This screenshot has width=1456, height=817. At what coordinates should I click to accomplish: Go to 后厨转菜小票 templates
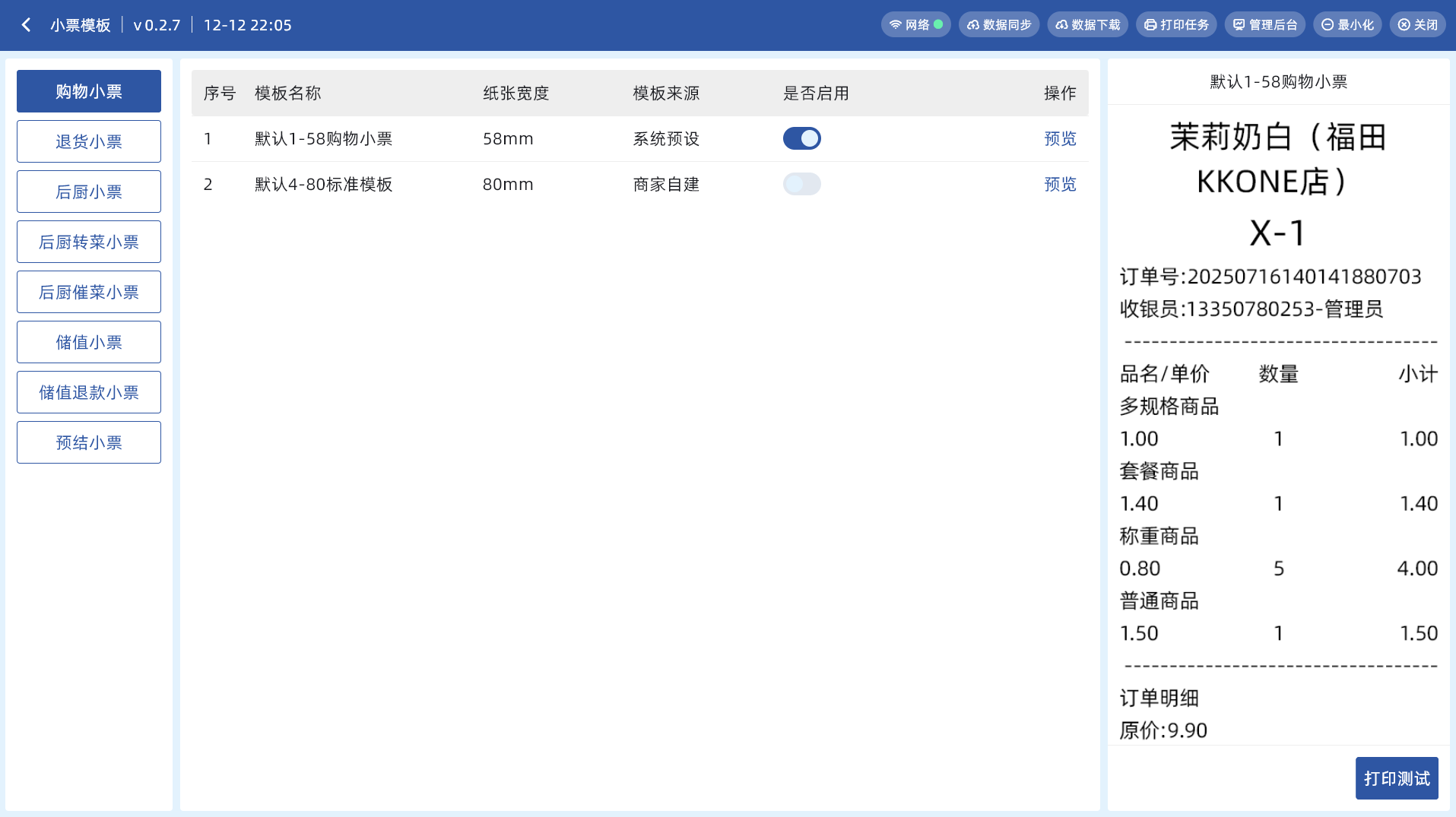click(x=89, y=242)
